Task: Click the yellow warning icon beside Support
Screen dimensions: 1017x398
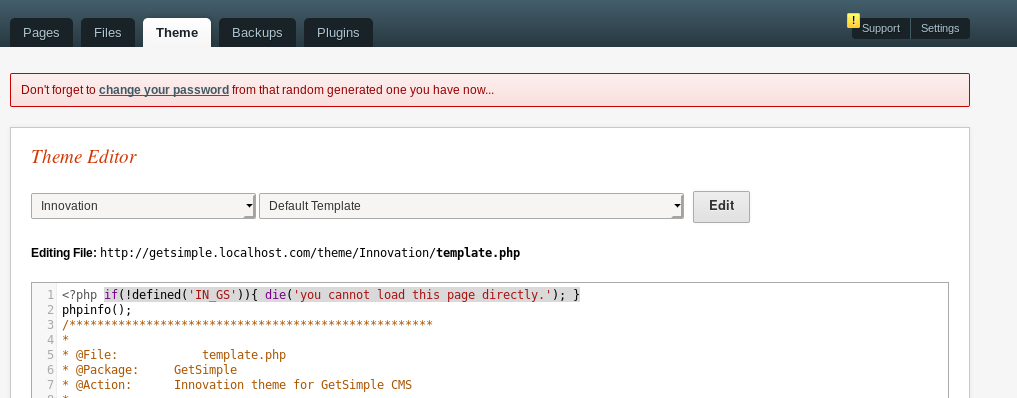Action: tap(854, 21)
